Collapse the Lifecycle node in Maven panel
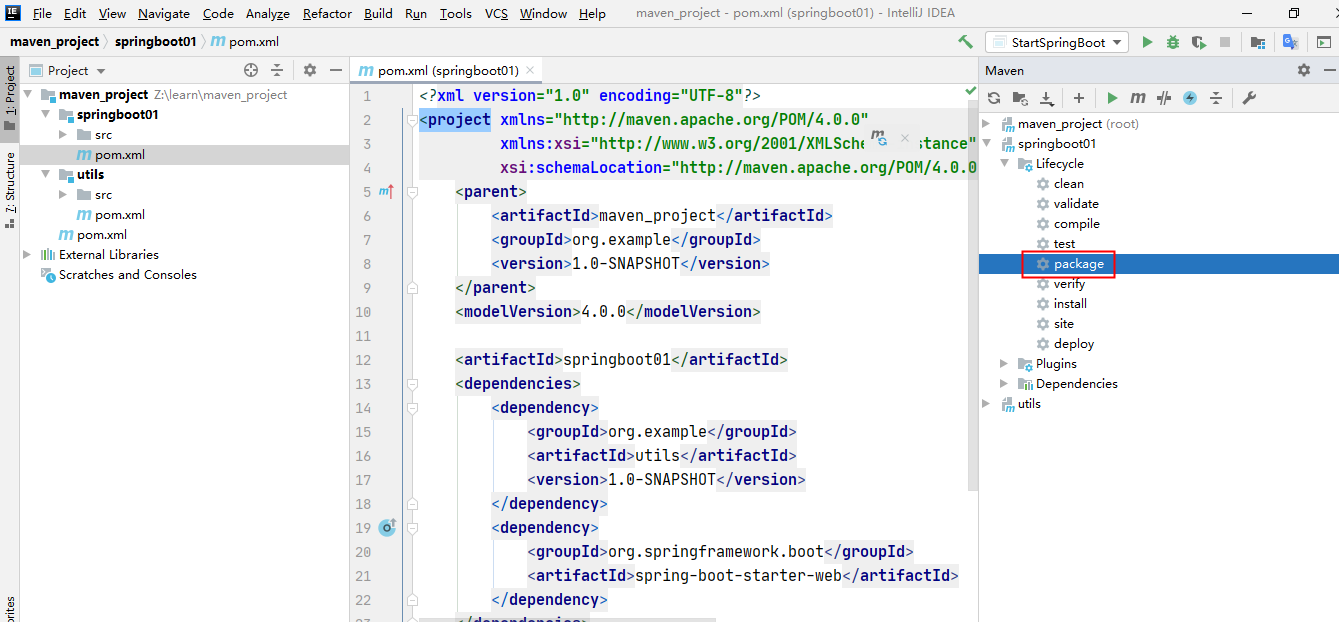The width and height of the screenshot is (1339, 622). [1005, 163]
